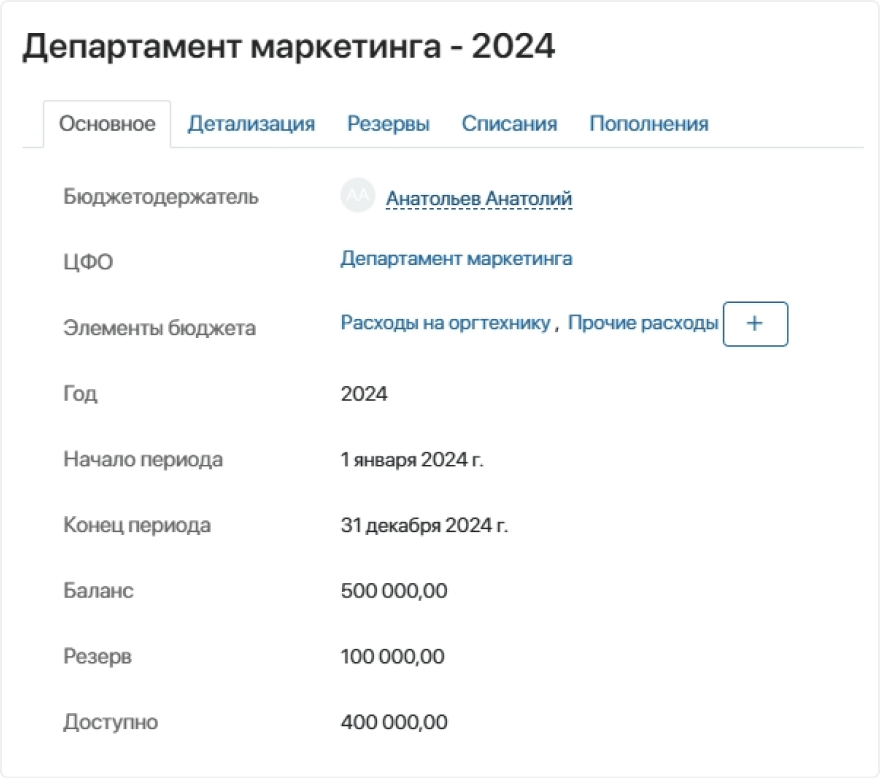Open the Расходы на оргтехнику link
The width and height of the screenshot is (880, 778).
point(445,323)
